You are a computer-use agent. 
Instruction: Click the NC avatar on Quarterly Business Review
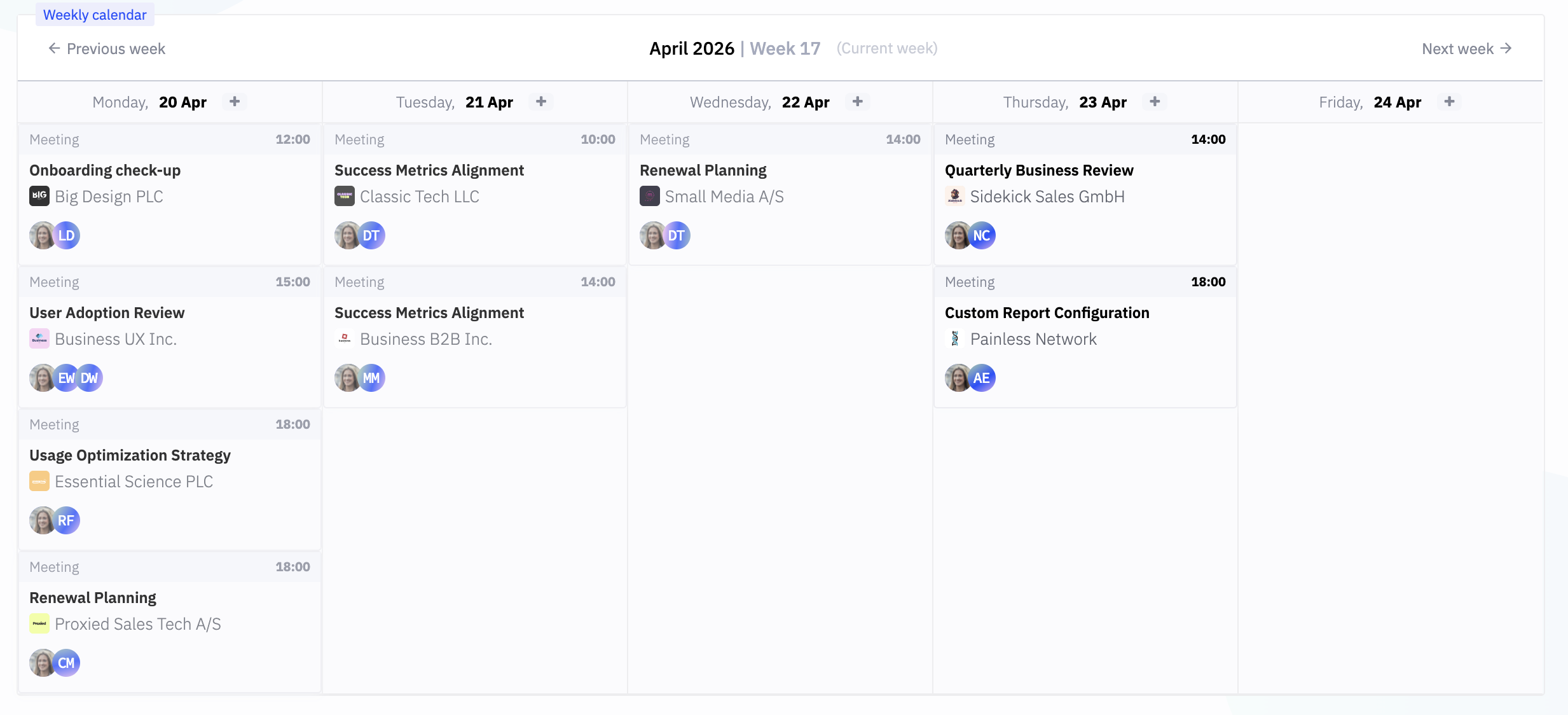pyautogui.click(x=982, y=235)
